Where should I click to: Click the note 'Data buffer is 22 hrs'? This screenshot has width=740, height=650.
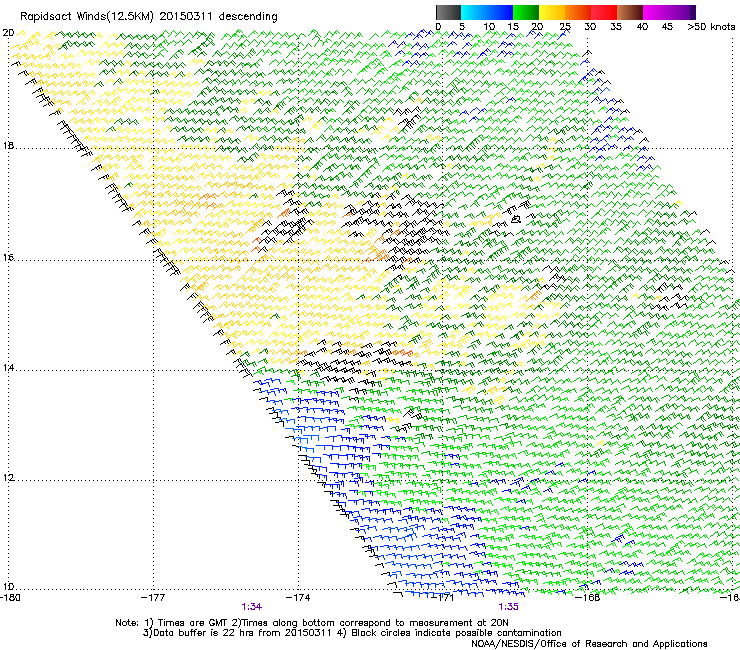pos(205,633)
